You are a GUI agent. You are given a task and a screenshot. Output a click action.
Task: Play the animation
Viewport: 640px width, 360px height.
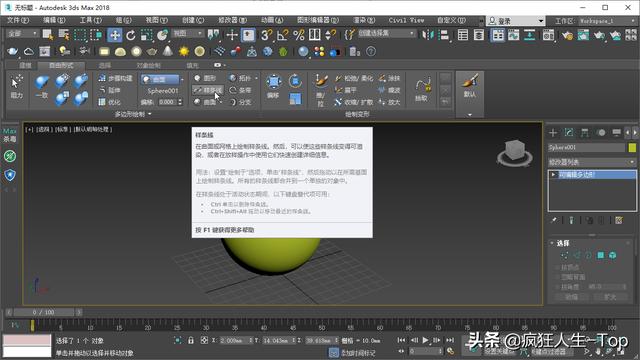tap(425, 340)
